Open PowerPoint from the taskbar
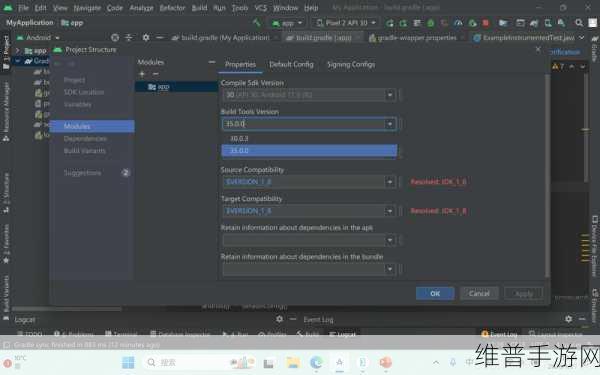 point(386,362)
